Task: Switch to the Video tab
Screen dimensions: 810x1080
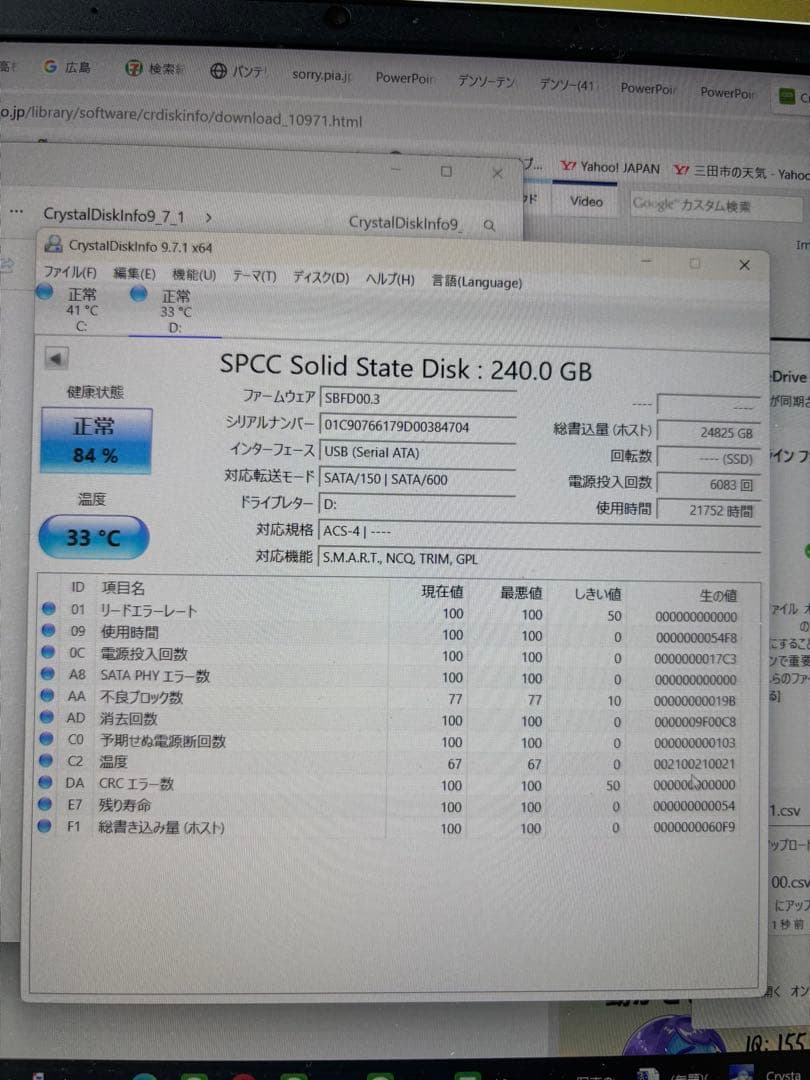Action: pyautogui.click(x=586, y=201)
